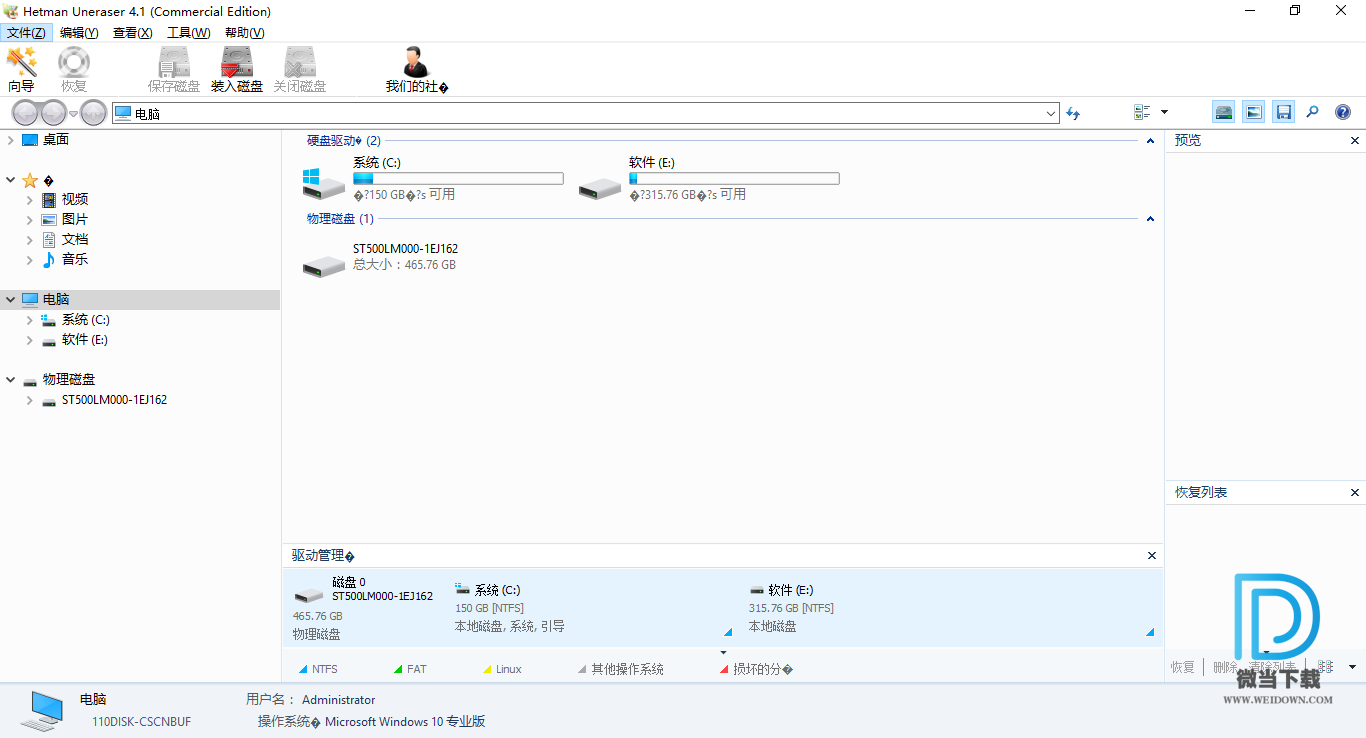Open the 文件 menu

pyautogui.click(x=26, y=33)
